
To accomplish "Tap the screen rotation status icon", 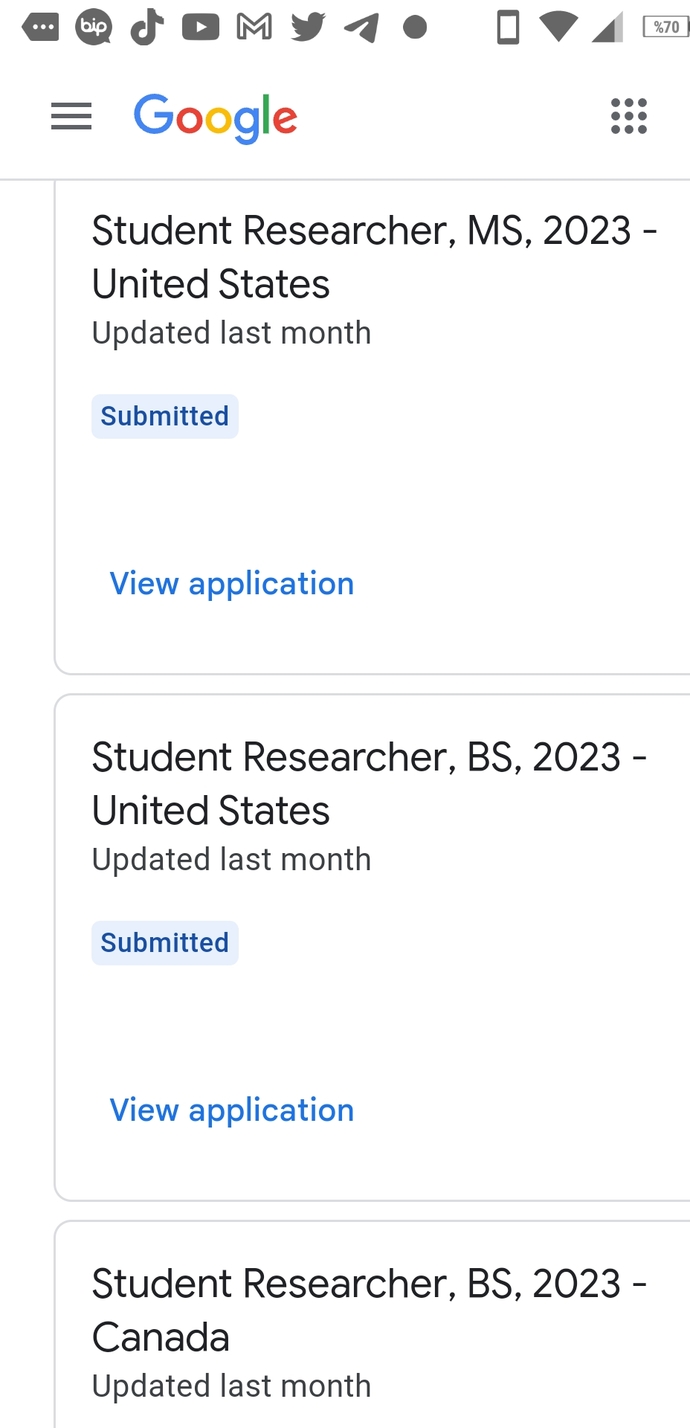I will pyautogui.click(x=508, y=27).
